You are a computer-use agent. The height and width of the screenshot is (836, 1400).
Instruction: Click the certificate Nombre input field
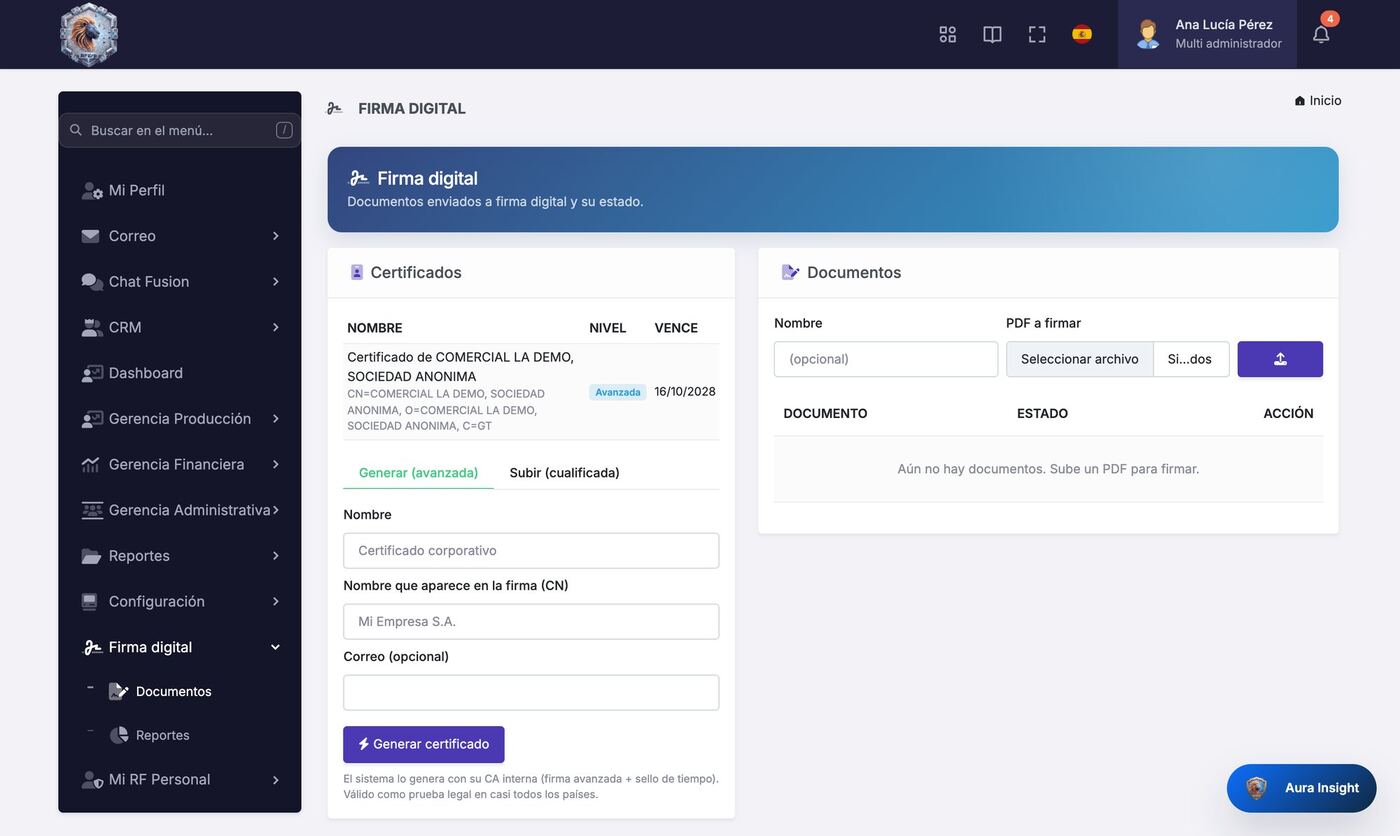[x=531, y=550]
